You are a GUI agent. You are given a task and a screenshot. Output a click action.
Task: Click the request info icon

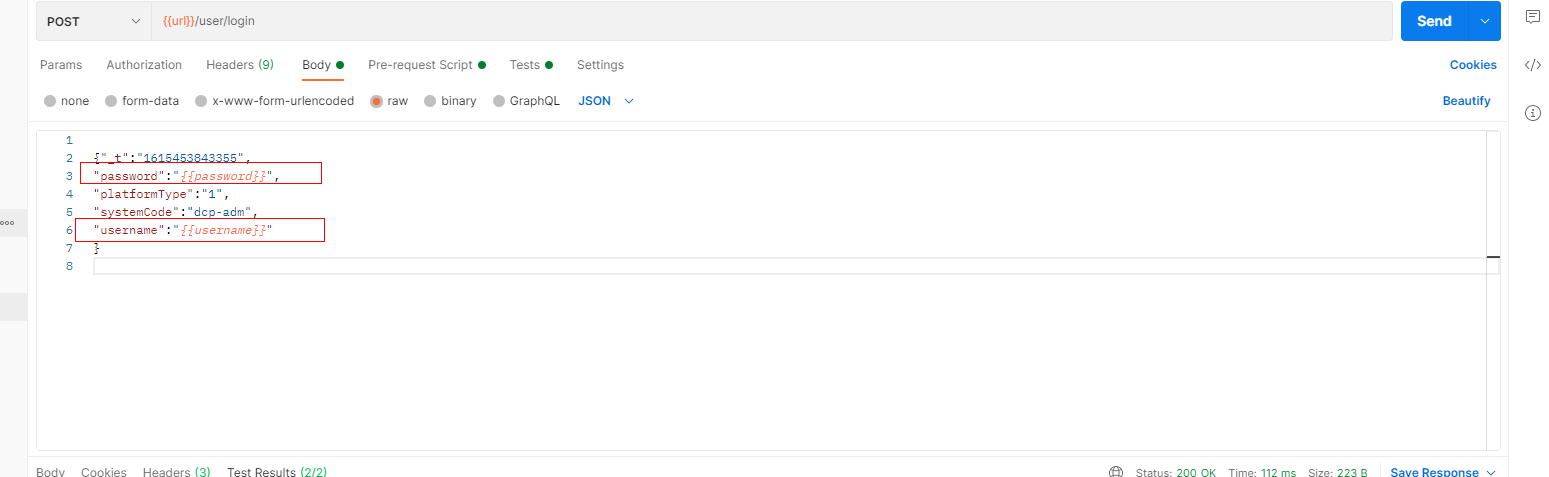pyautogui.click(x=1532, y=113)
